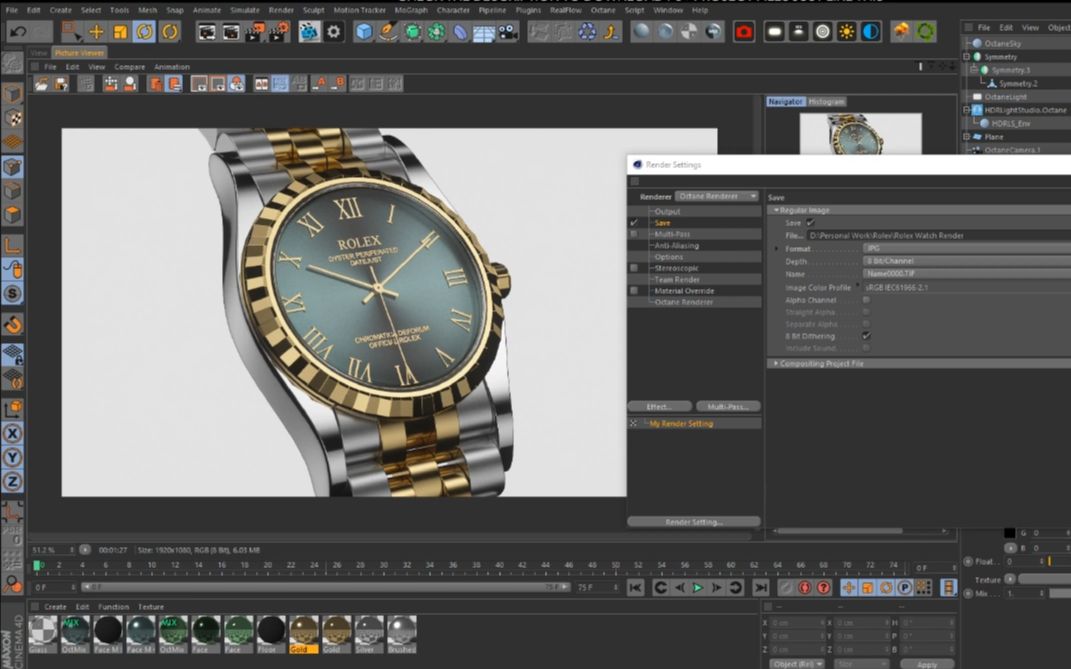1071x669 pixels.
Task: Click the Undo icon at top left
Action: 17,32
